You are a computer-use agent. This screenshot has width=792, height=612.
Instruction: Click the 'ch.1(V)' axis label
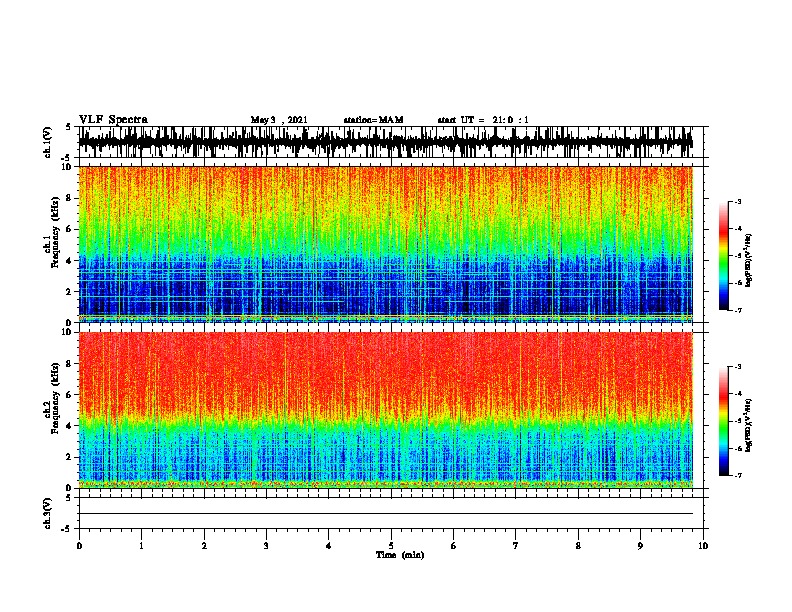coord(48,142)
